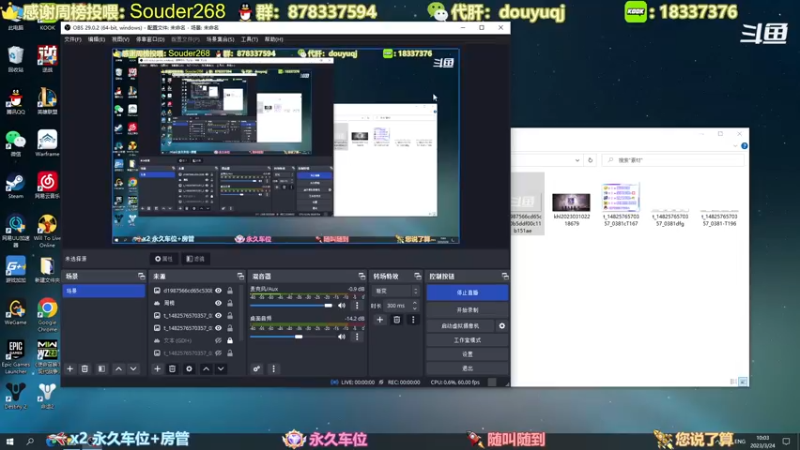
Task: Open source properties gear in the Sources toolbar
Action: pos(189,369)
